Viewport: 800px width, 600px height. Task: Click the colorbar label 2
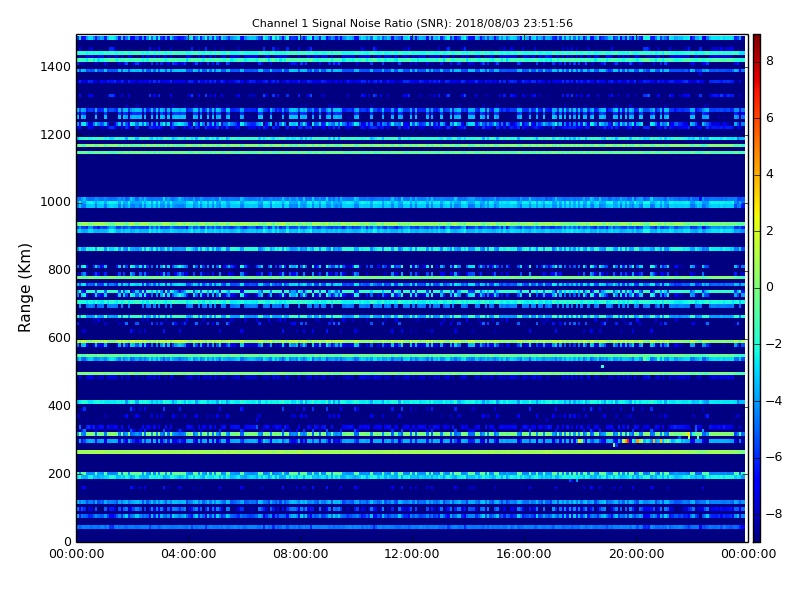pos(770,231)
